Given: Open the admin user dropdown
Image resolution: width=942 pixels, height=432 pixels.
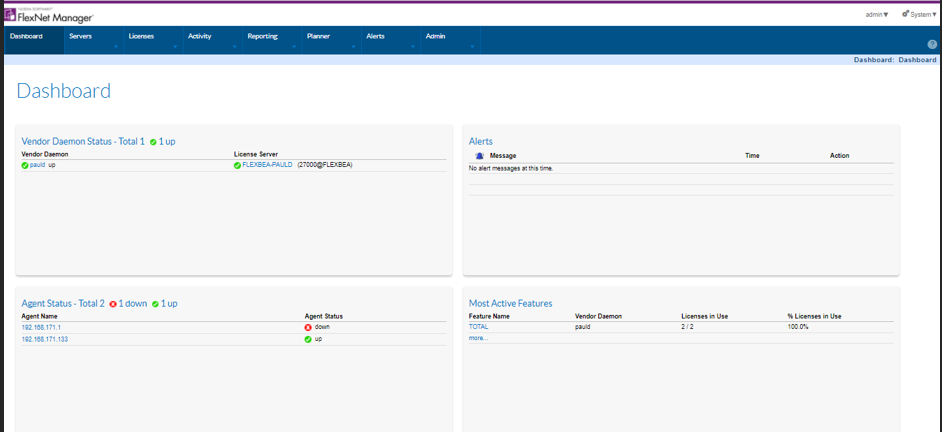Looking at the screenshot, I should pyautogui.click(x=877, y=14).
